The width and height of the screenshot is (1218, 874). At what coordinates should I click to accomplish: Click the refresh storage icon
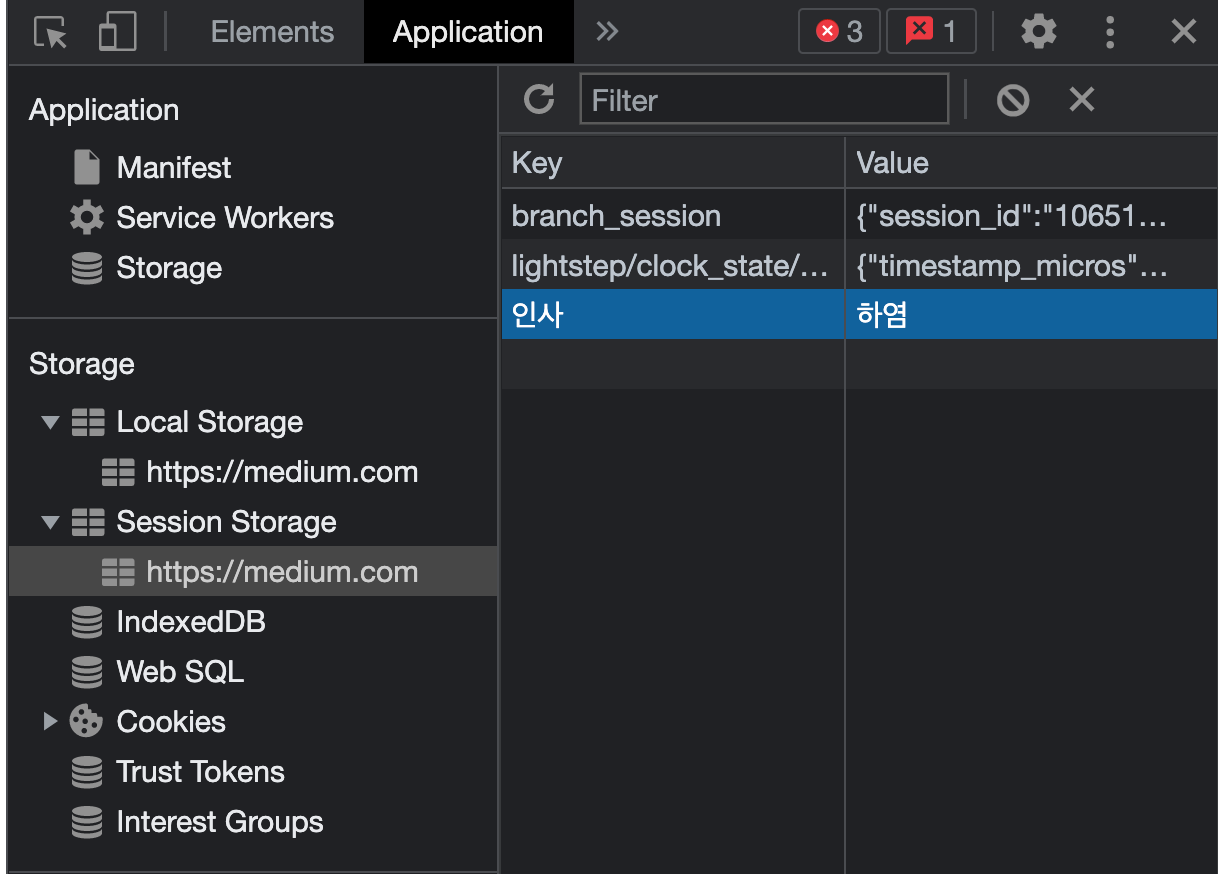point(539,99)
